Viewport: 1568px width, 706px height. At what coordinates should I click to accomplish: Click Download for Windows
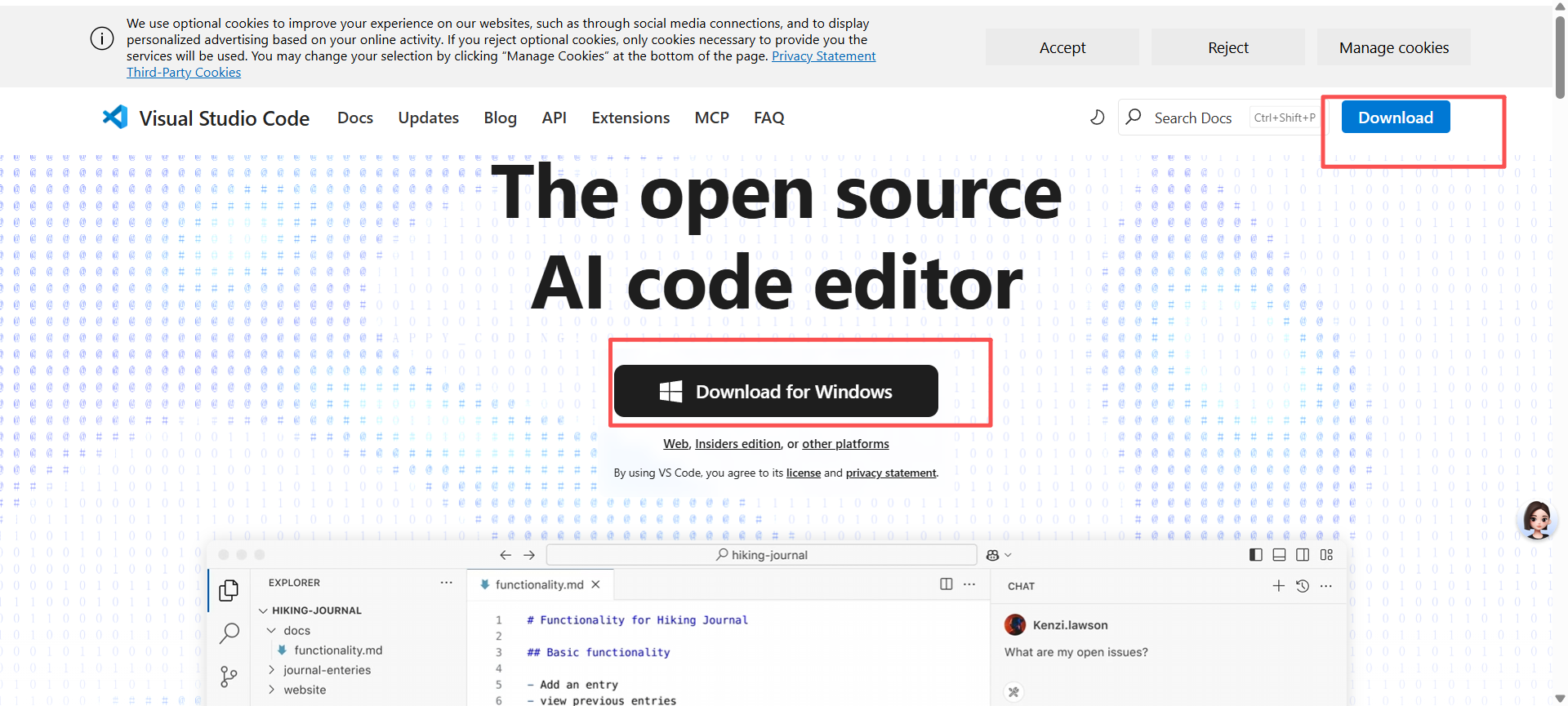(776, 391)
